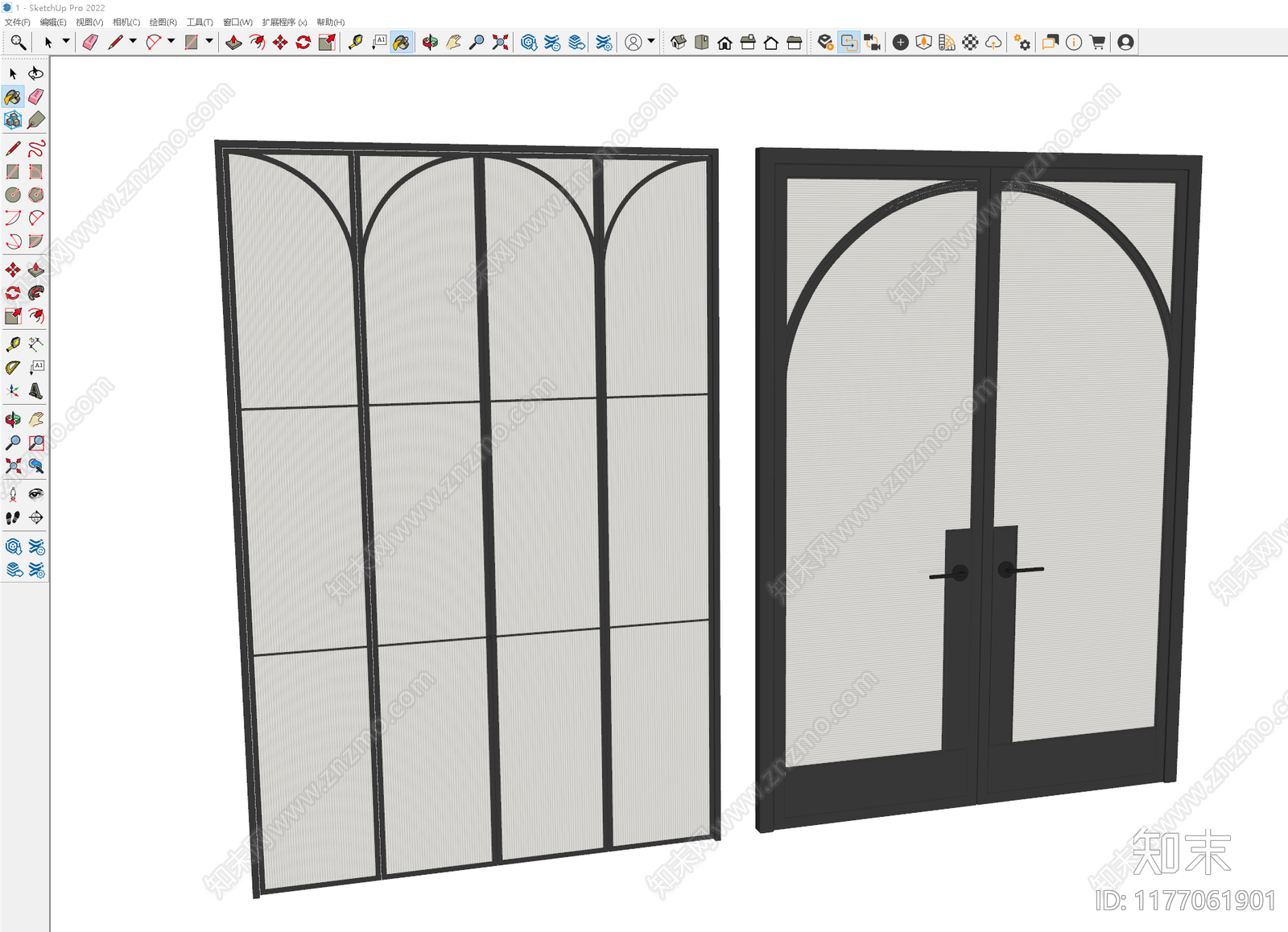This screenshot has width=1288, height=932.
Task: Open the 帮助(H) menu
Action: 330,22
